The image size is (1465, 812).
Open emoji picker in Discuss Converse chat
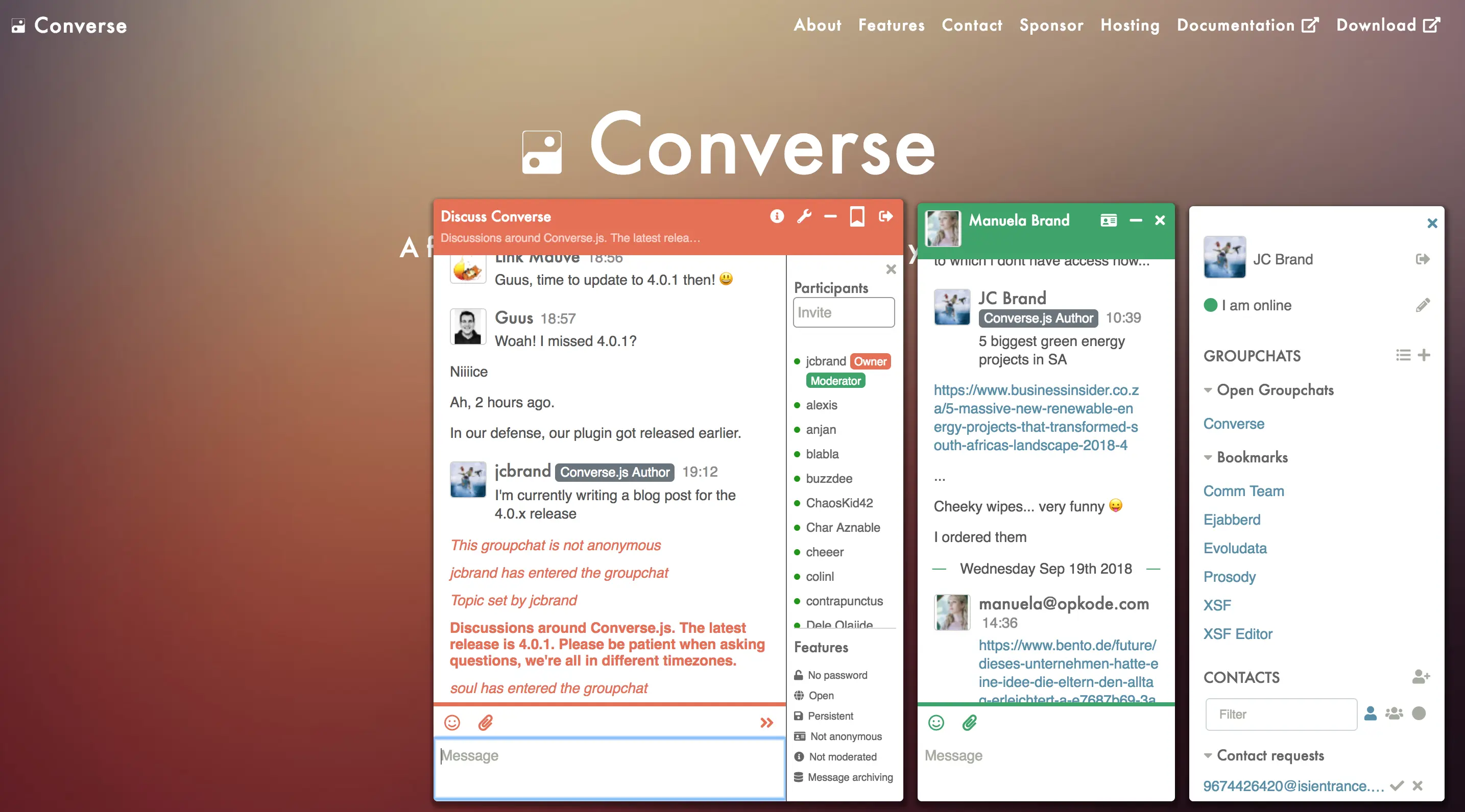click(x=452, y=722)
